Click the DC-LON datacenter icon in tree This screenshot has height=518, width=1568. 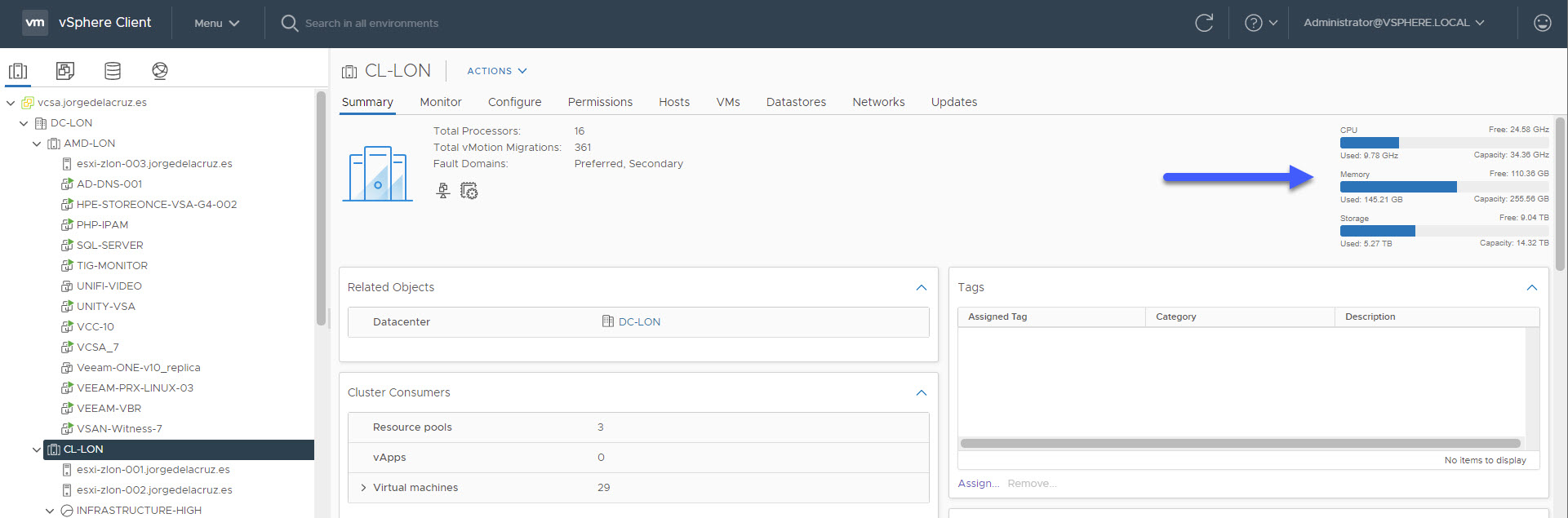(x=41, y=123)
